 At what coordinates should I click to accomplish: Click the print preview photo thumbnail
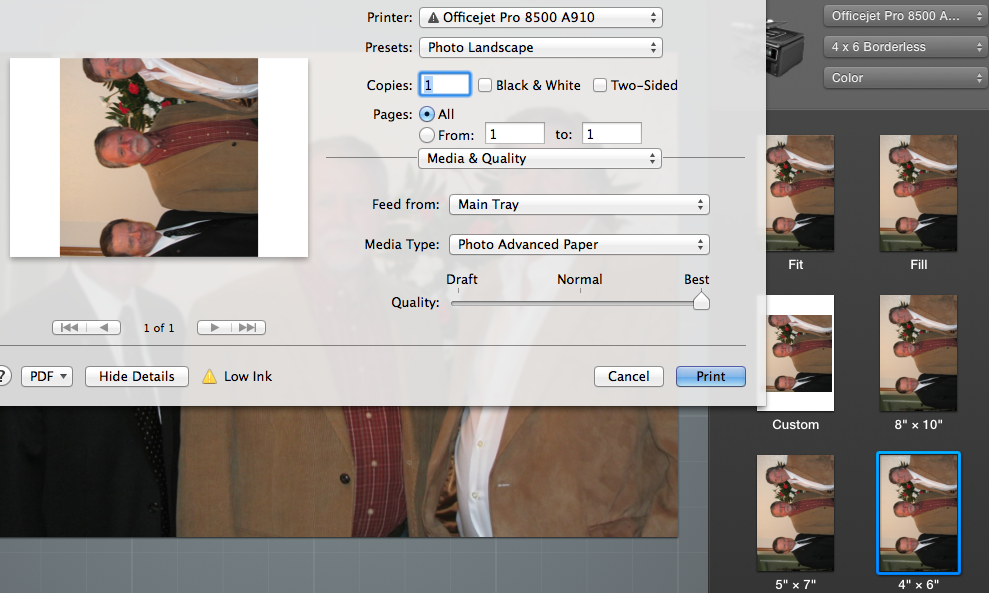pos(159,157)
